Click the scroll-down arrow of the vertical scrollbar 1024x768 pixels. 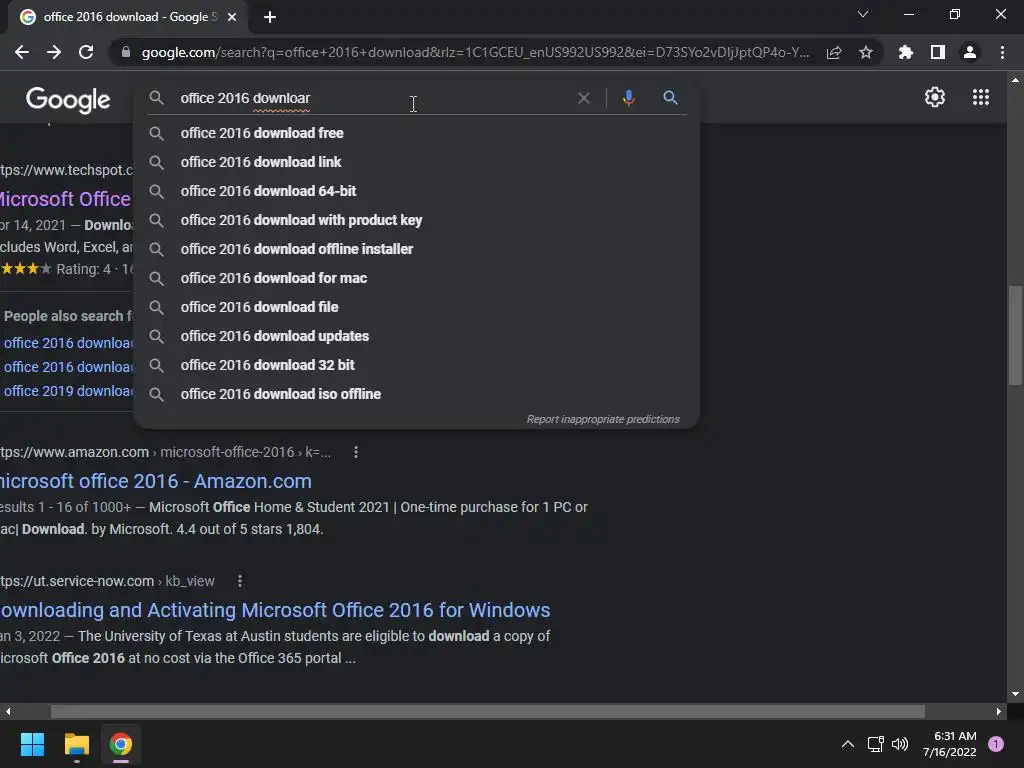(1015, 694)
